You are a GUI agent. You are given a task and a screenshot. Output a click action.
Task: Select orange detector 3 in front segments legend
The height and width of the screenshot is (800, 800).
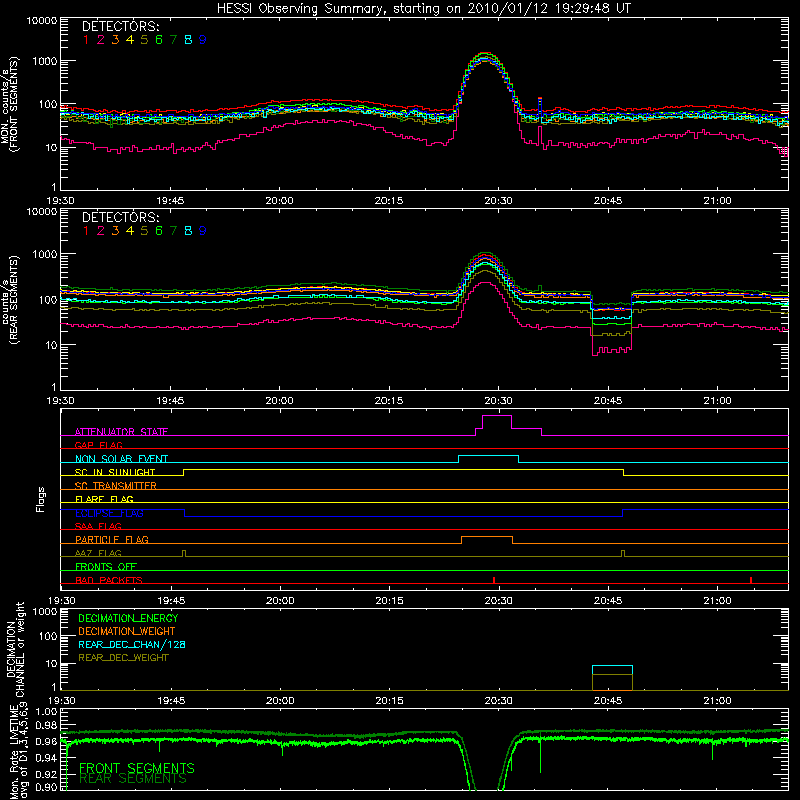point(115,40)
